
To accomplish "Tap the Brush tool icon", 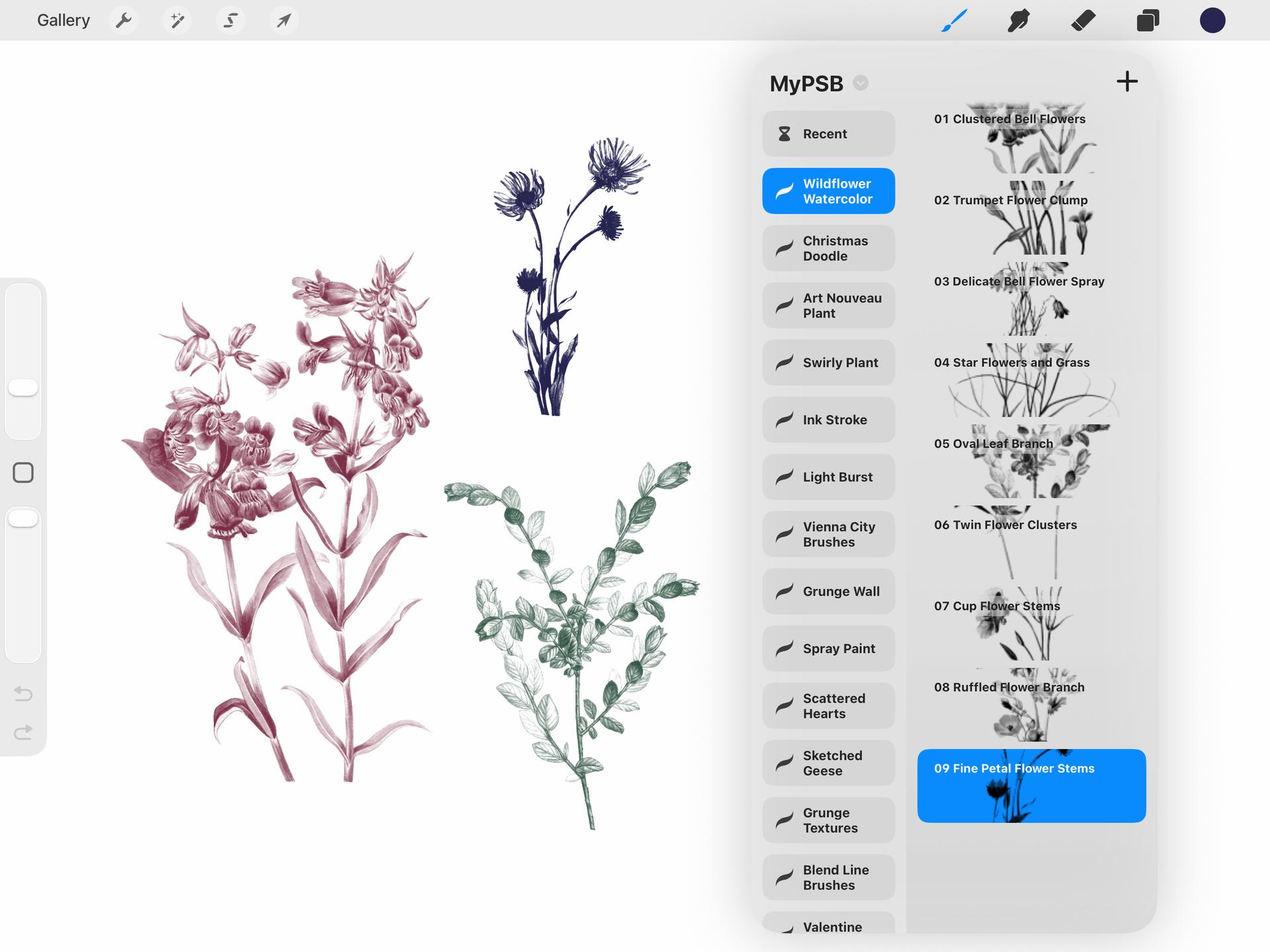I will (x=954, y=20).
